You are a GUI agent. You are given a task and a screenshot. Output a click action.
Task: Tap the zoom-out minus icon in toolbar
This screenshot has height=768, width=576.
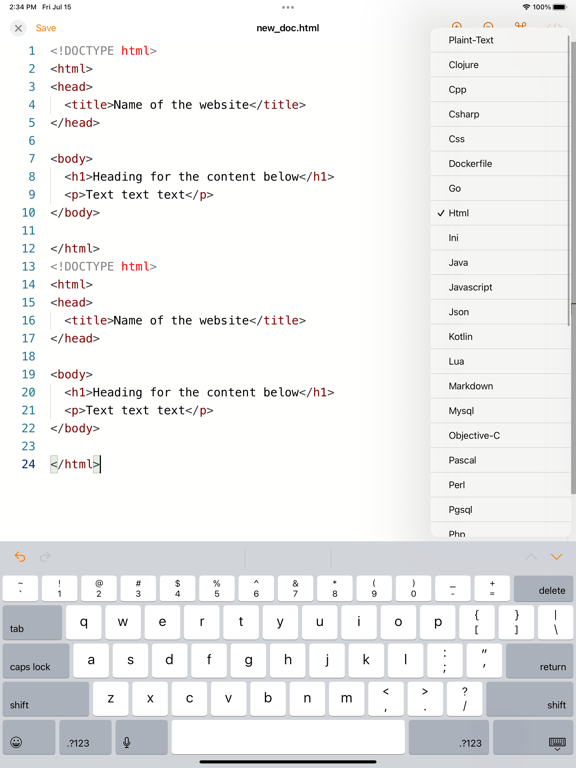click(488, 26)
